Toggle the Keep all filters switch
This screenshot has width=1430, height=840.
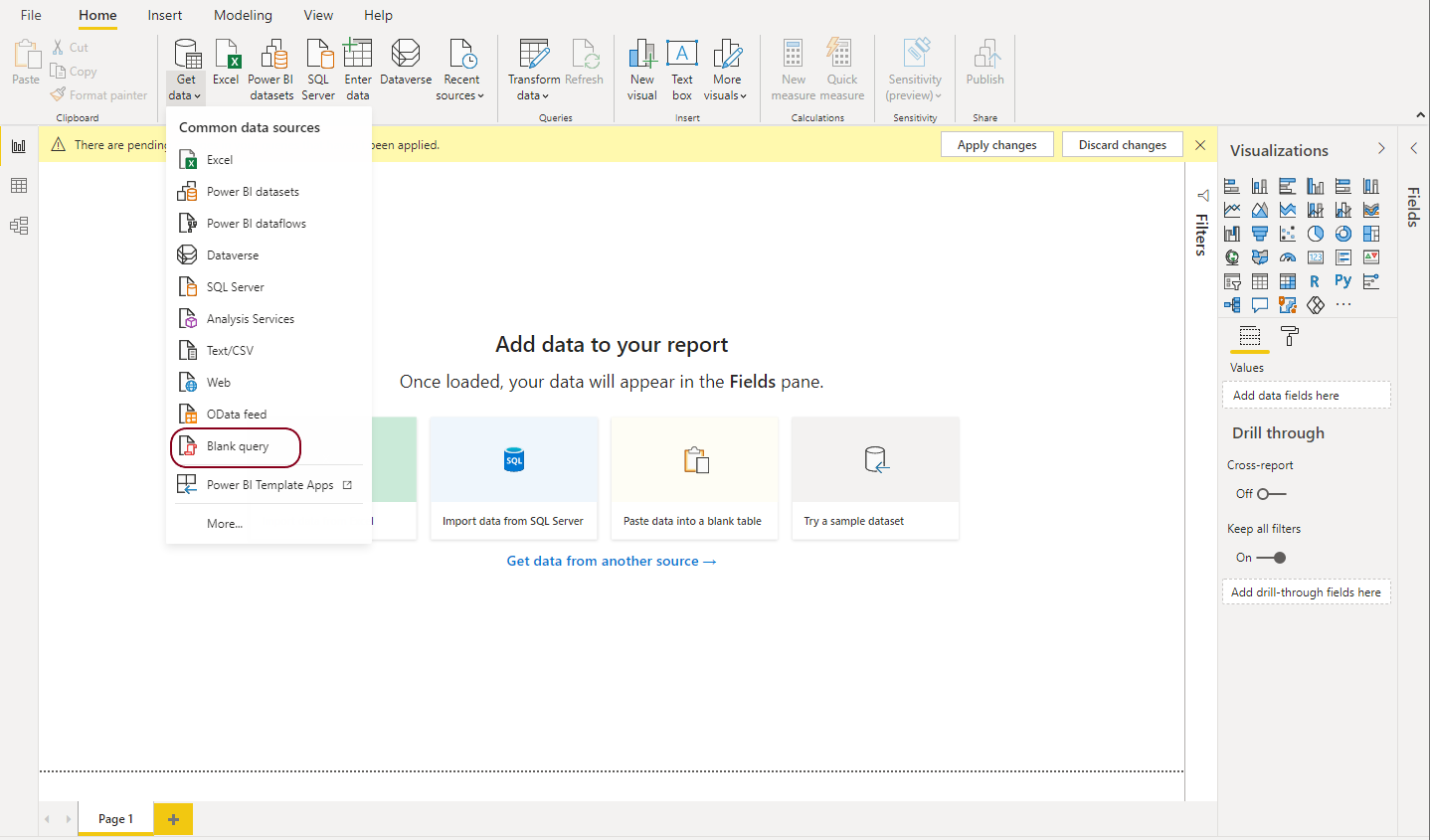coord(1271,558)
